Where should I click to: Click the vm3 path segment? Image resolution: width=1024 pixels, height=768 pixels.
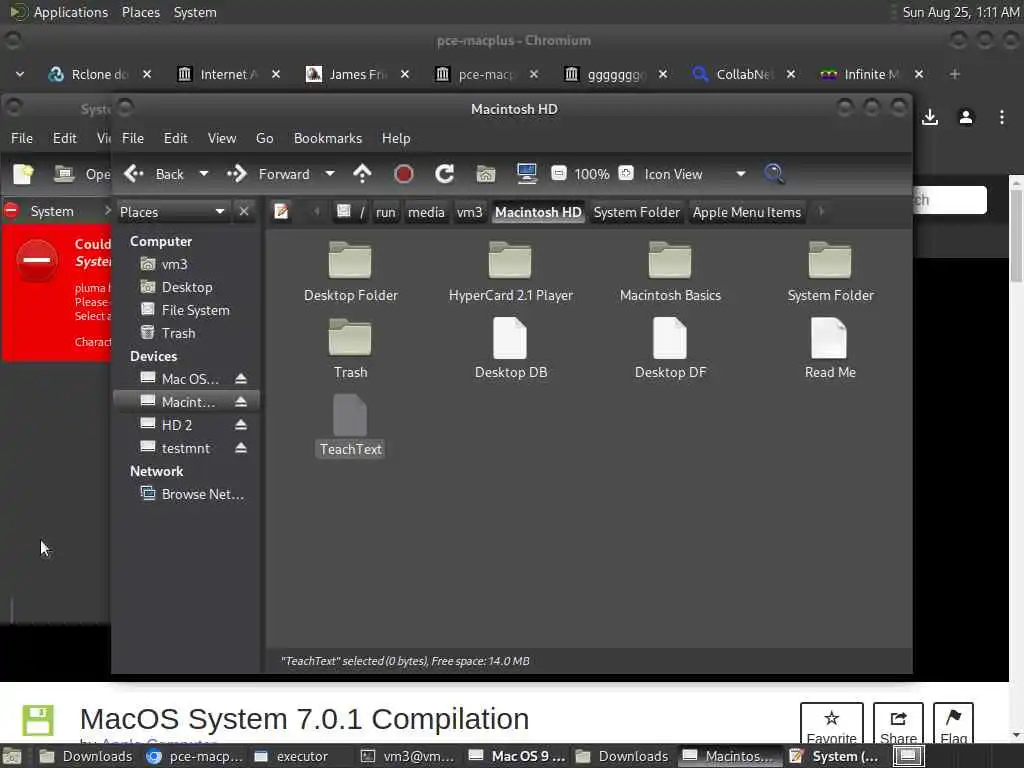[x=470, y=212]
